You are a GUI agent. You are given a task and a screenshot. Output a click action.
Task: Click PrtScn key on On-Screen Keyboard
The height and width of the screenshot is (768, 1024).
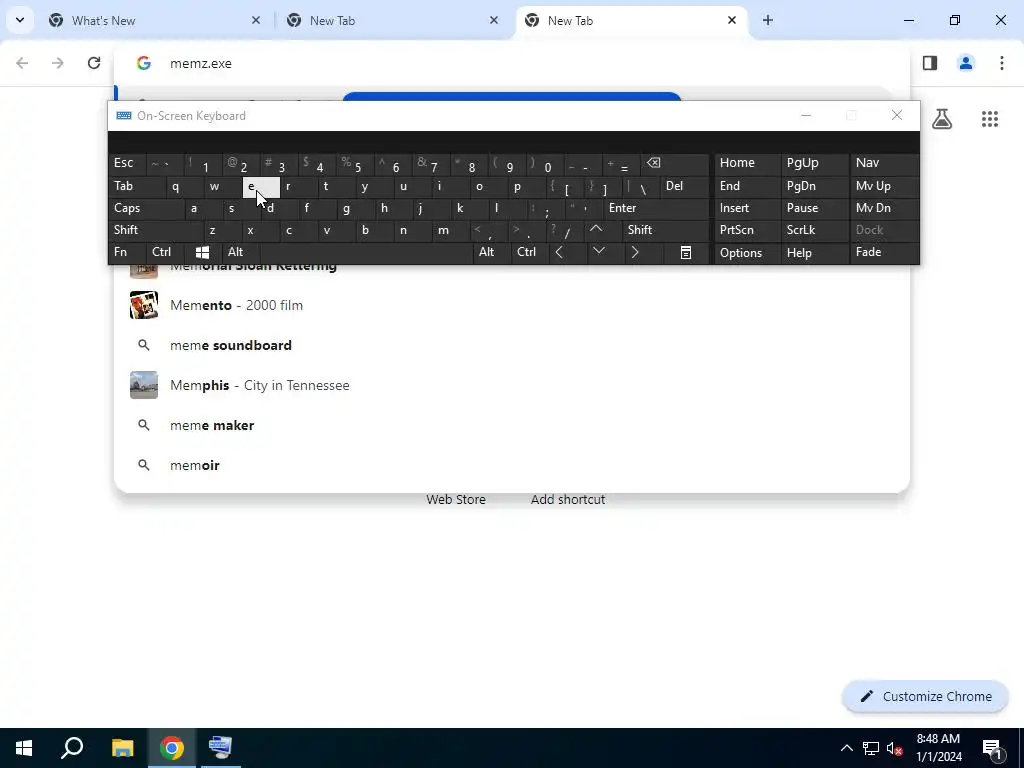747,230
